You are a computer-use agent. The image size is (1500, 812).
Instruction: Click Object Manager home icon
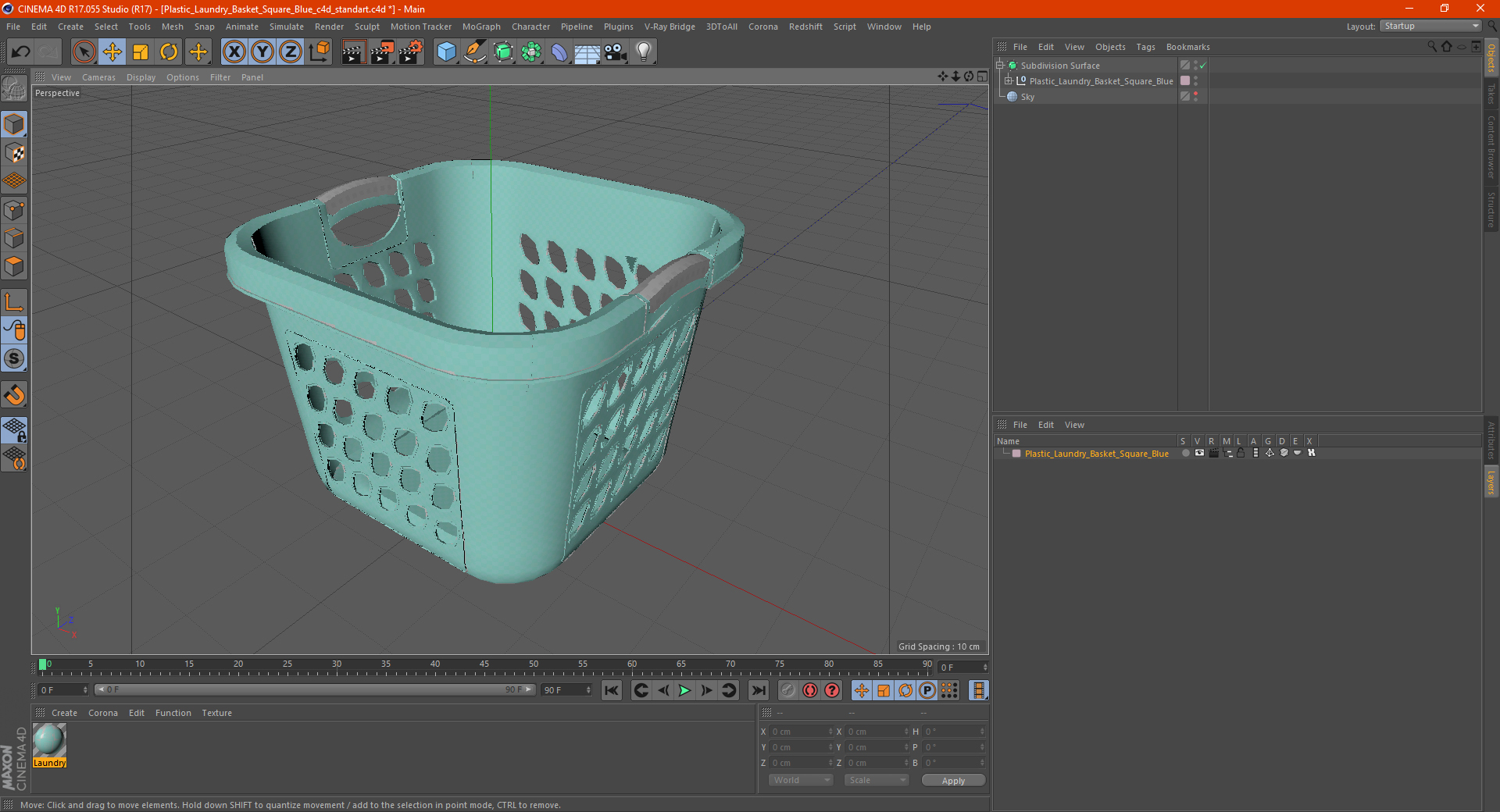(x=1446, y=47)
